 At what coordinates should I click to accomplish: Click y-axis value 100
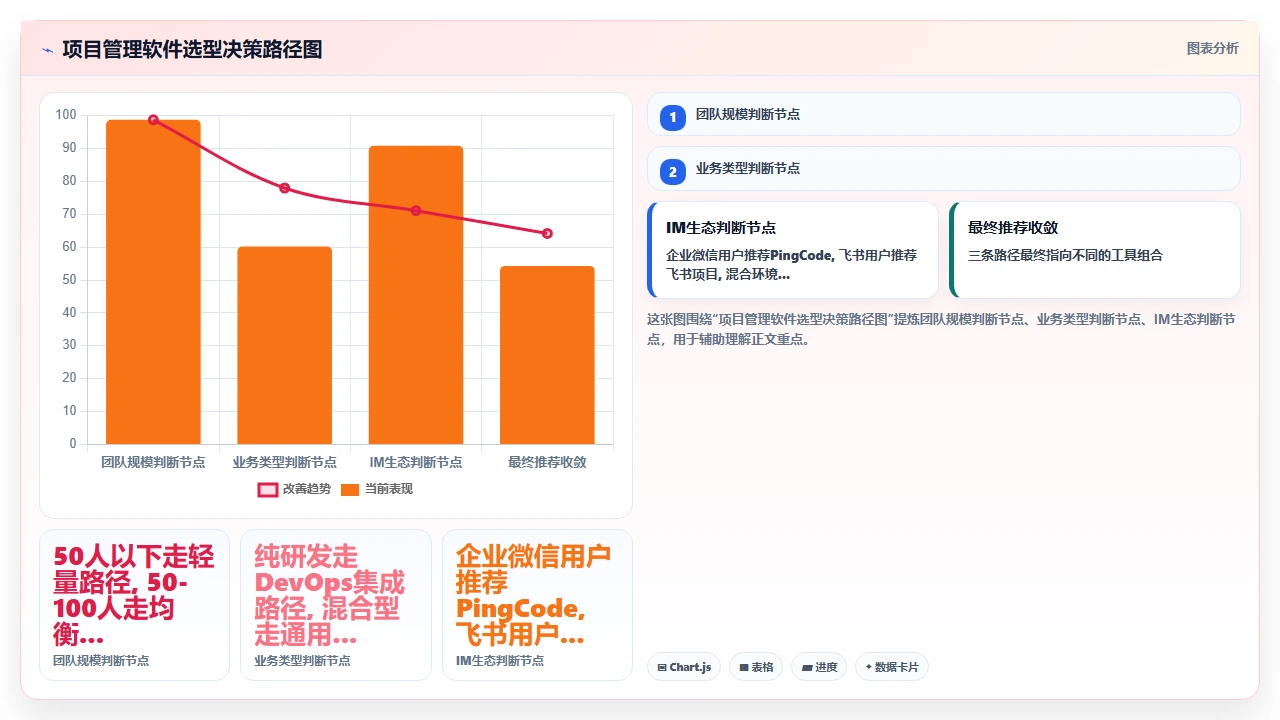(66, 115)
